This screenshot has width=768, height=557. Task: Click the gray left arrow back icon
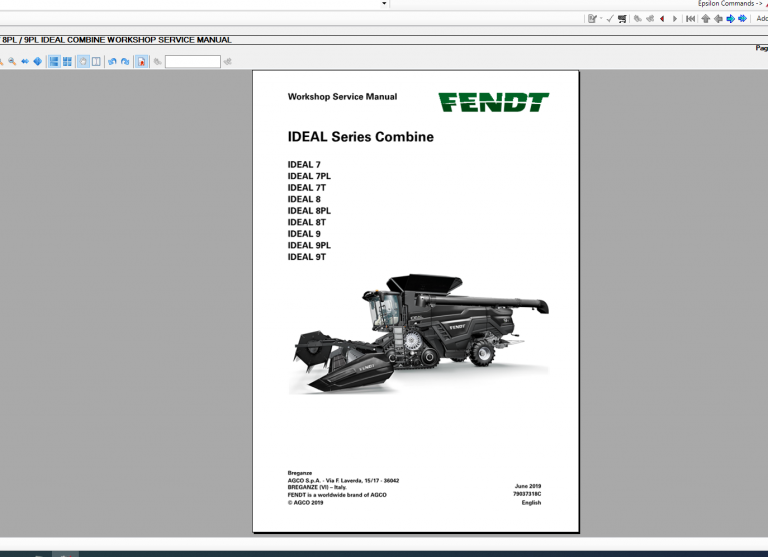coord(718,19)
